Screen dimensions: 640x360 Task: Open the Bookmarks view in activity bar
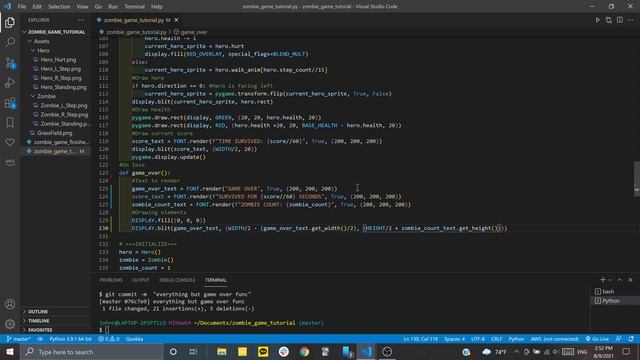click(10, 122)
